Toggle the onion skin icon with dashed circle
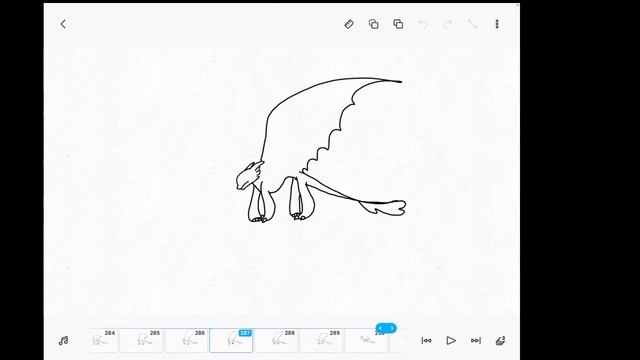The image size is (640, 360). click(x=373, y=24)
